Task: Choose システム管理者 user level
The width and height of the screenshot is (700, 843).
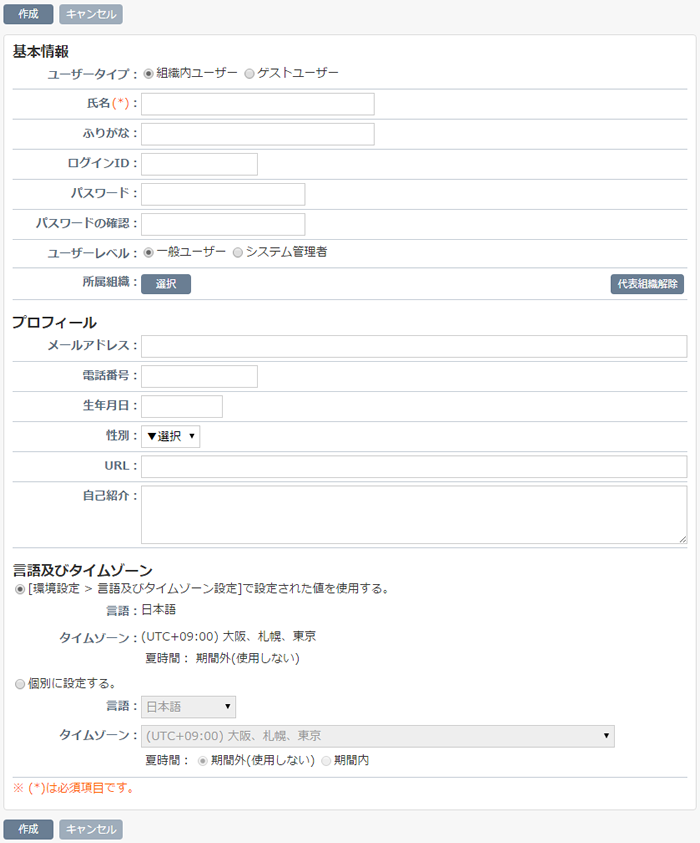Action: click(x=238, y=252)
